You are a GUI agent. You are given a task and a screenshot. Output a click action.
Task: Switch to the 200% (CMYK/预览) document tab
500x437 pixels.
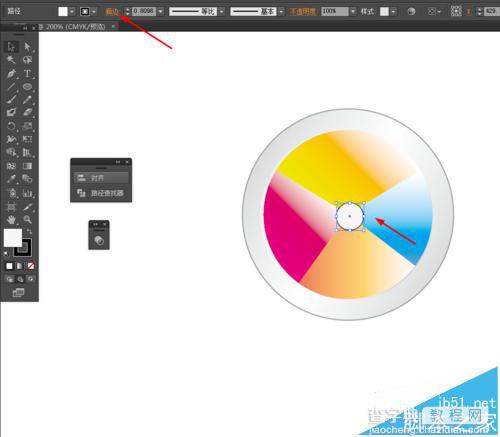click(x=75, y=27)
